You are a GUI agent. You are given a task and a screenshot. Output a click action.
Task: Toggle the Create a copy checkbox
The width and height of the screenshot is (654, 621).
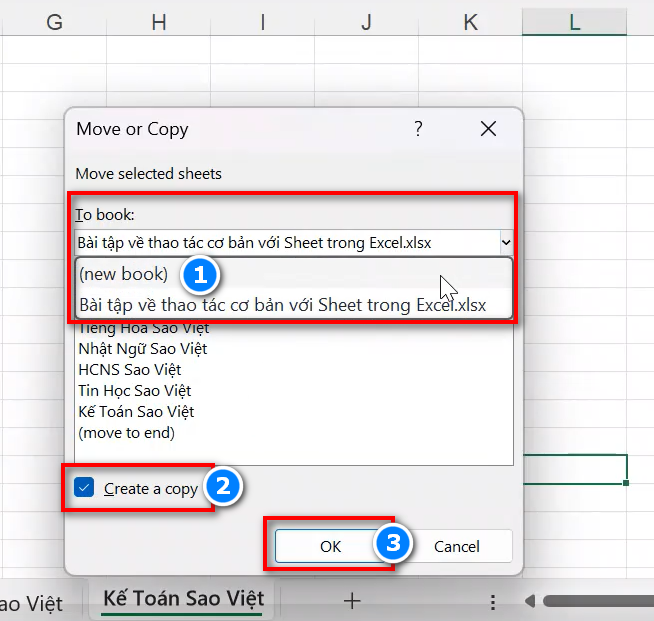pyautogui.click(x=85, y=488)
